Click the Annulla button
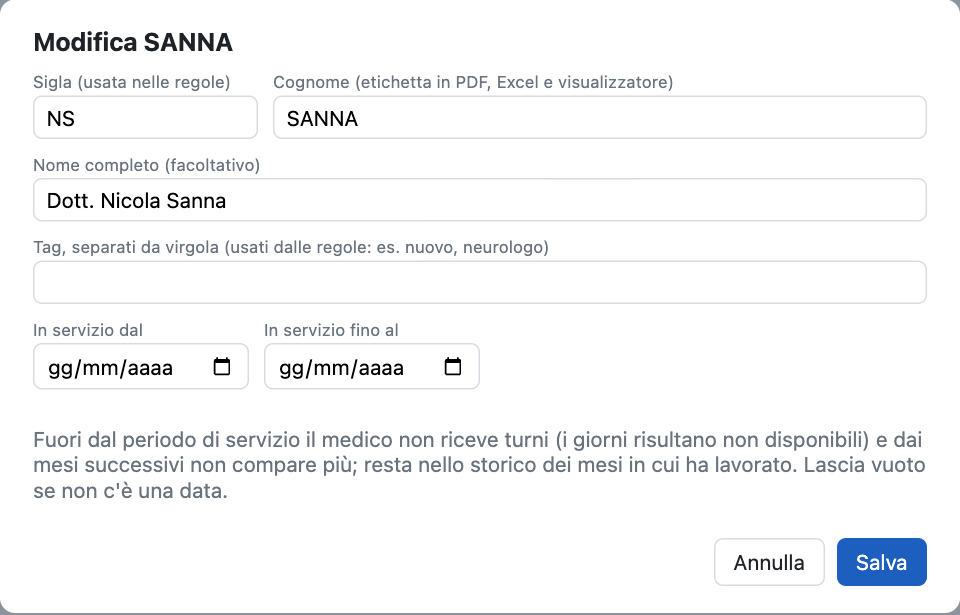960x615 pixels. pos(769,562)
